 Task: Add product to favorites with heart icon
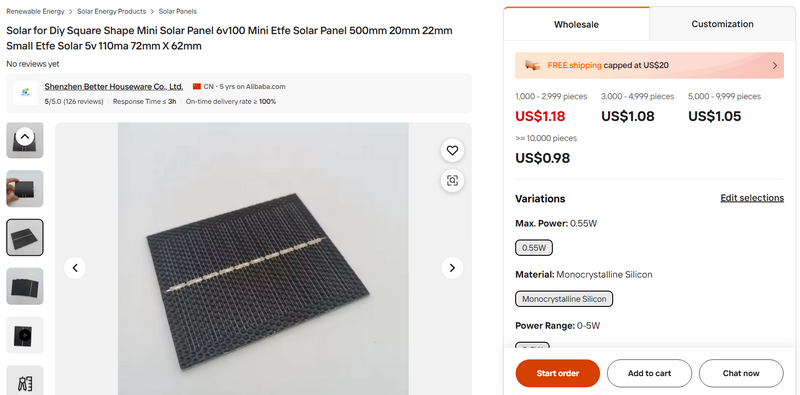pos(452,151)
